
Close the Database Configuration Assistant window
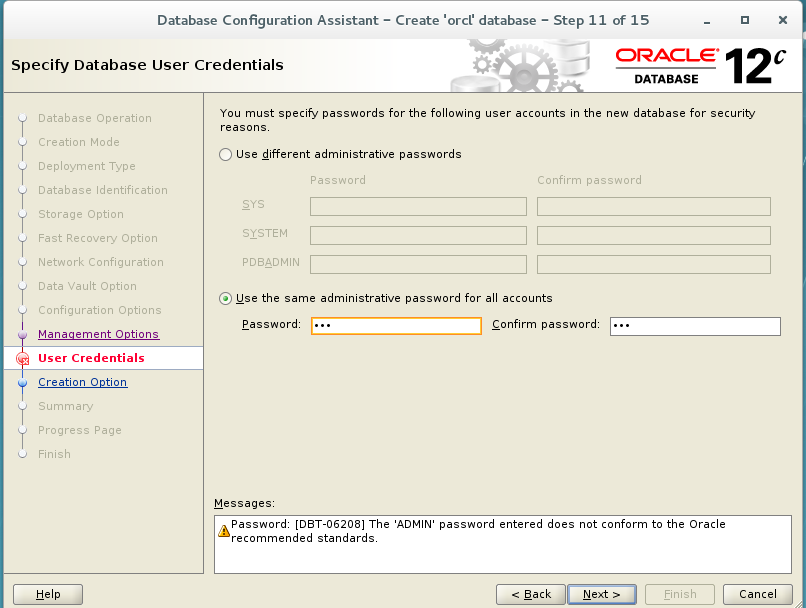click(783, 20)
